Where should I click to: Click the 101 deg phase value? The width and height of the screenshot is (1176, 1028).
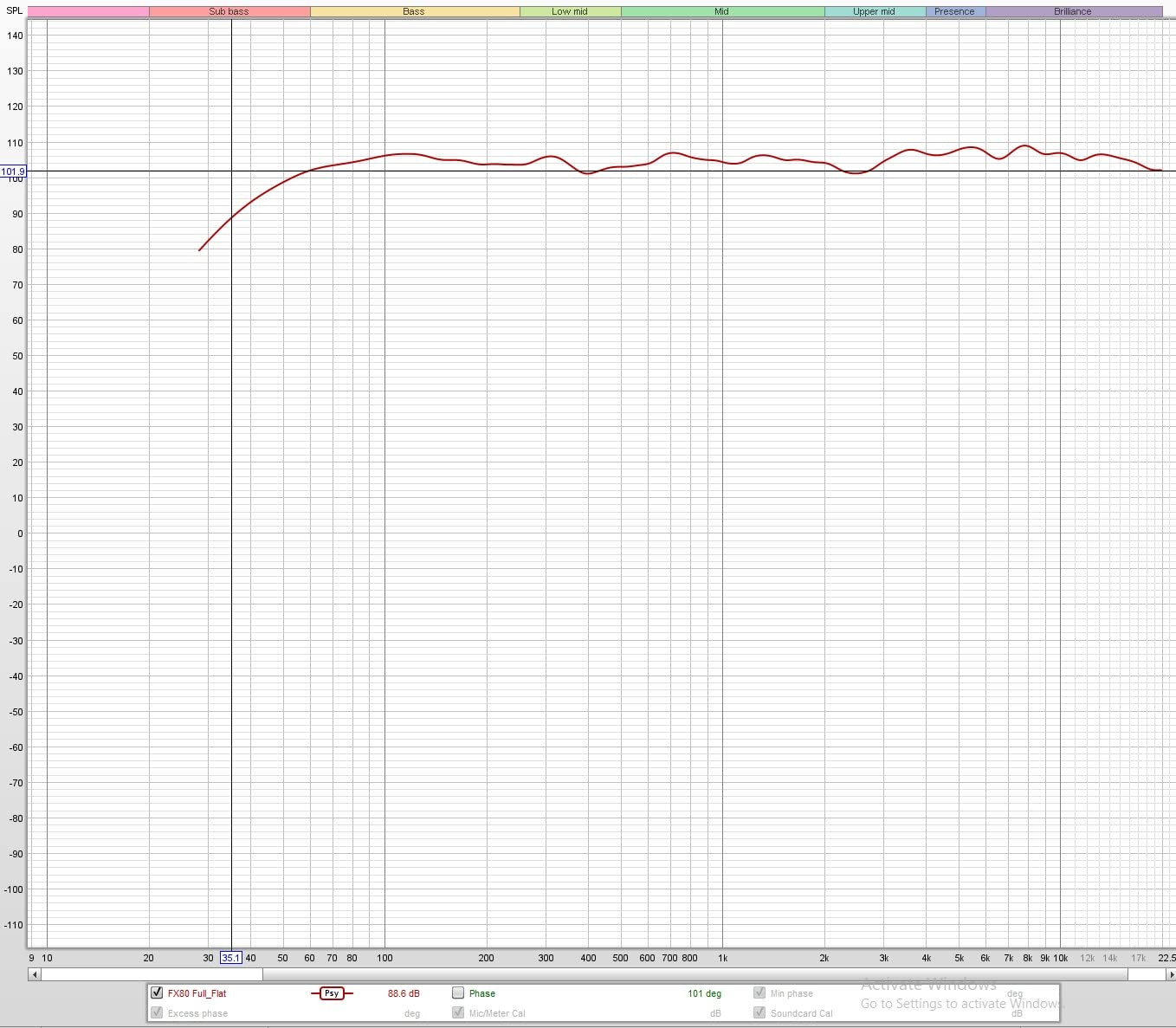coord(704,993)
